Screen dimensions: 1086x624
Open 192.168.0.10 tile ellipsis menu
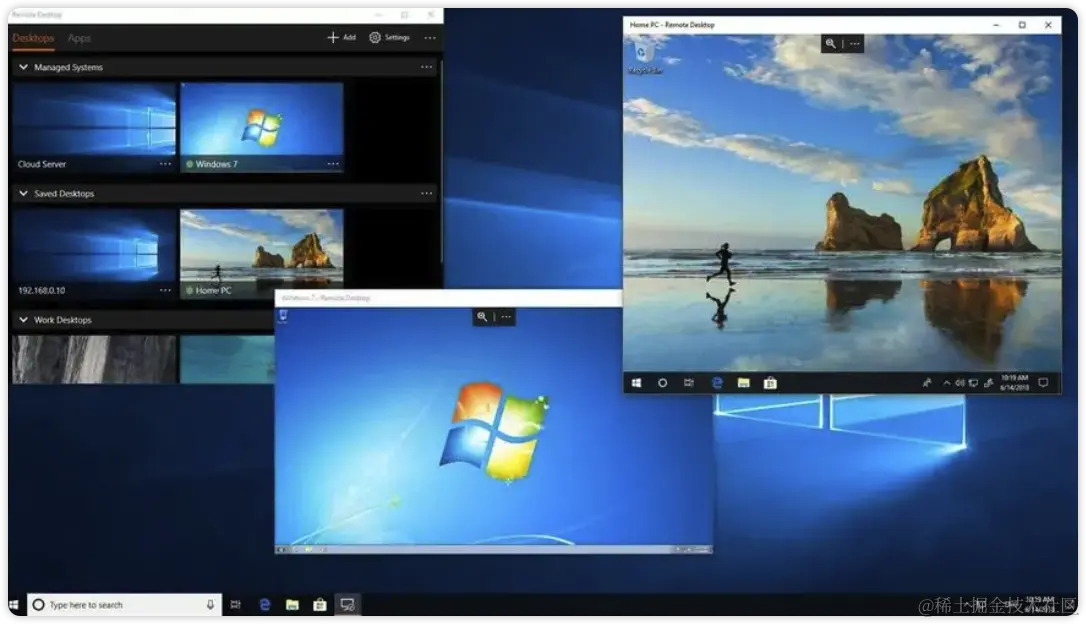point(166,290)
